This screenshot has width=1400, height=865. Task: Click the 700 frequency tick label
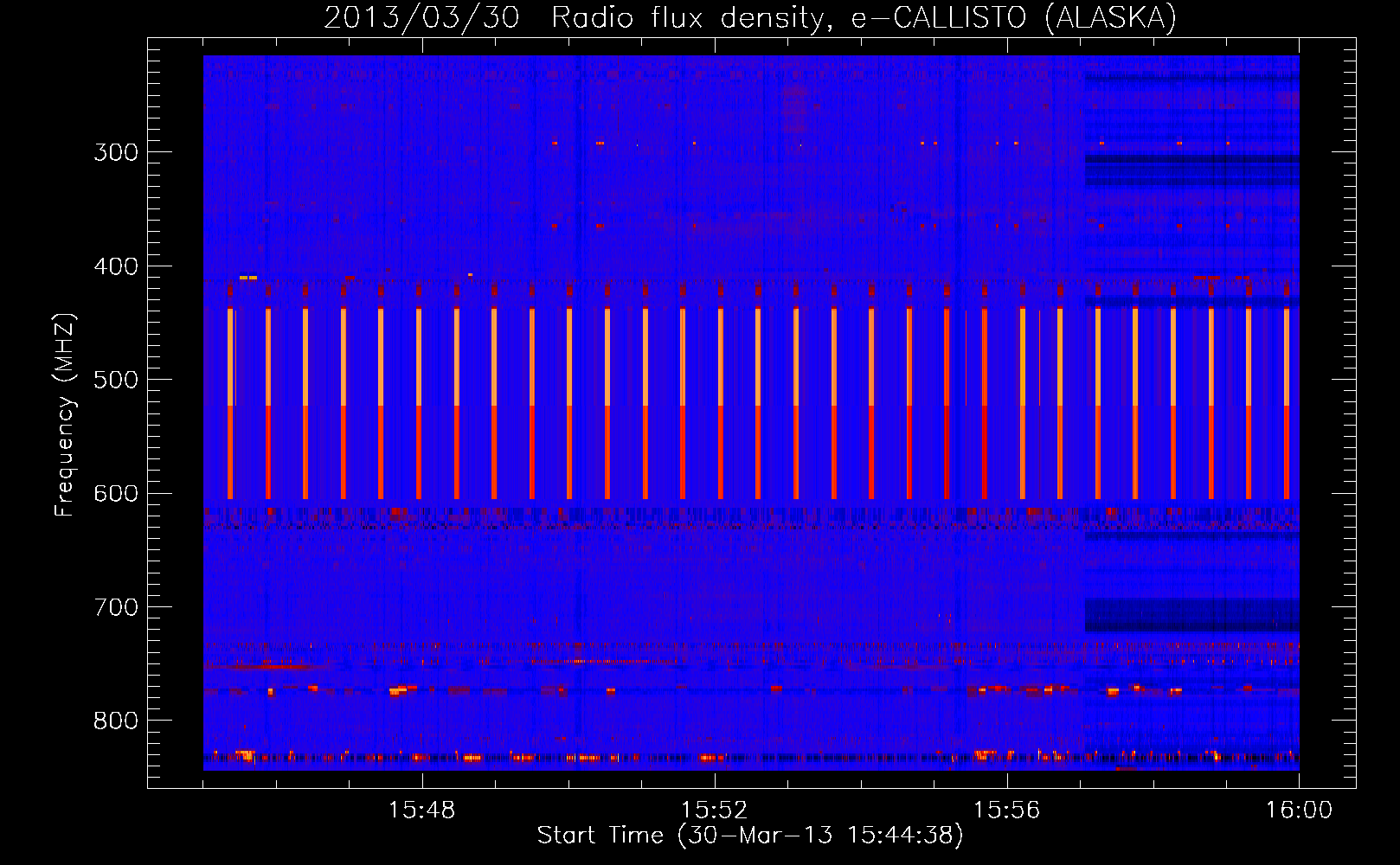tap(116, 607)
